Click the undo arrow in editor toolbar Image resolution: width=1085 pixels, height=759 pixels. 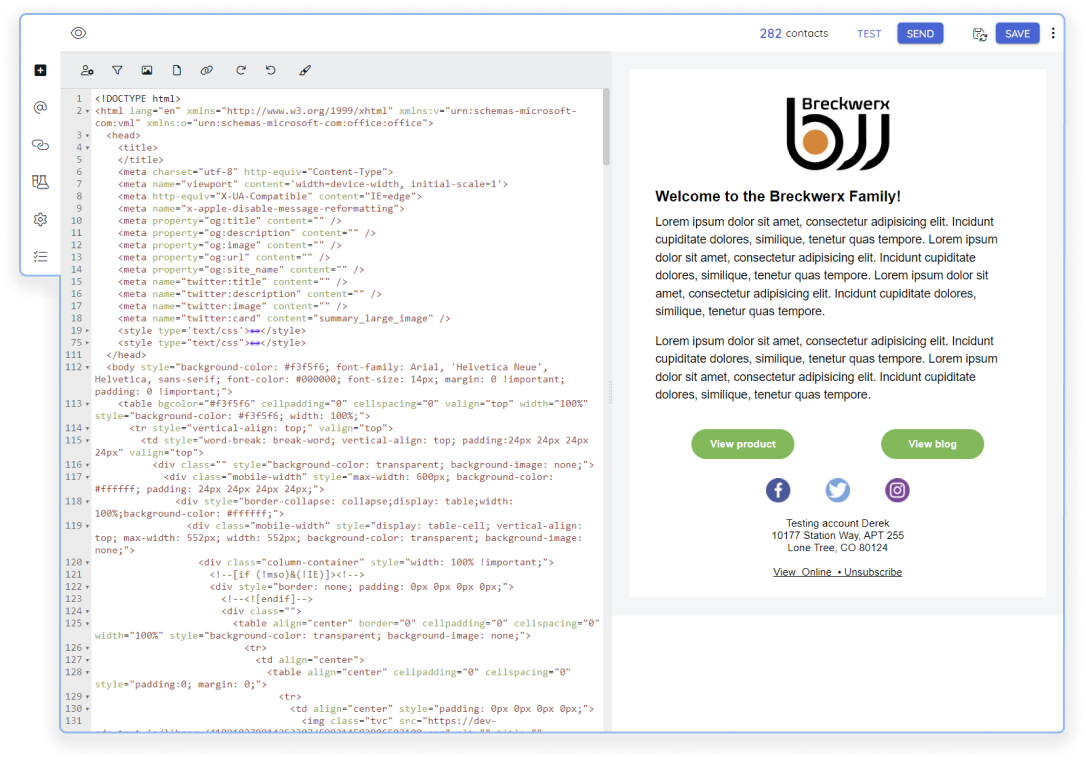pos(271,70)
